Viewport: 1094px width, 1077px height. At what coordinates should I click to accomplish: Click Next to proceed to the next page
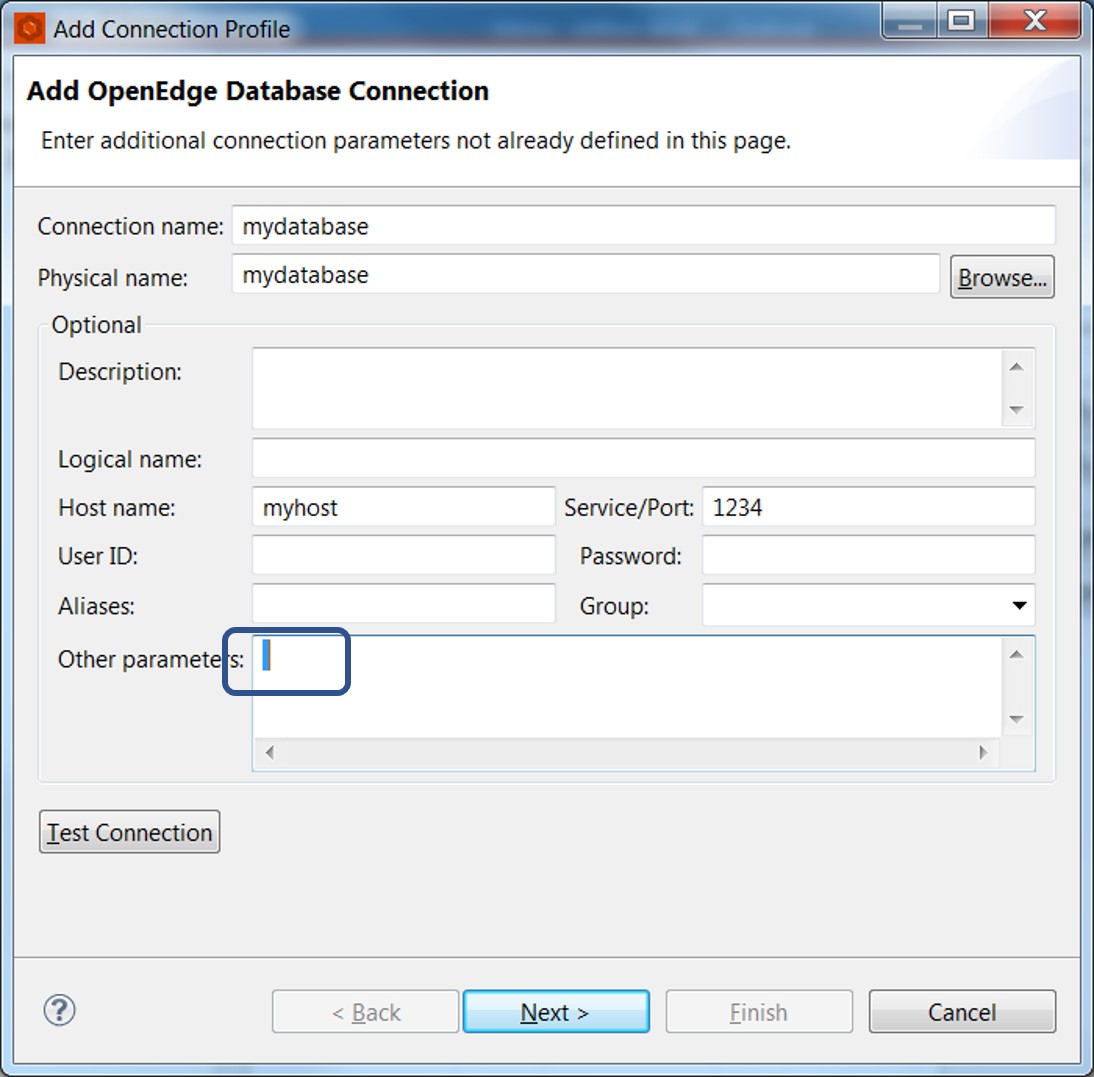556,1011
